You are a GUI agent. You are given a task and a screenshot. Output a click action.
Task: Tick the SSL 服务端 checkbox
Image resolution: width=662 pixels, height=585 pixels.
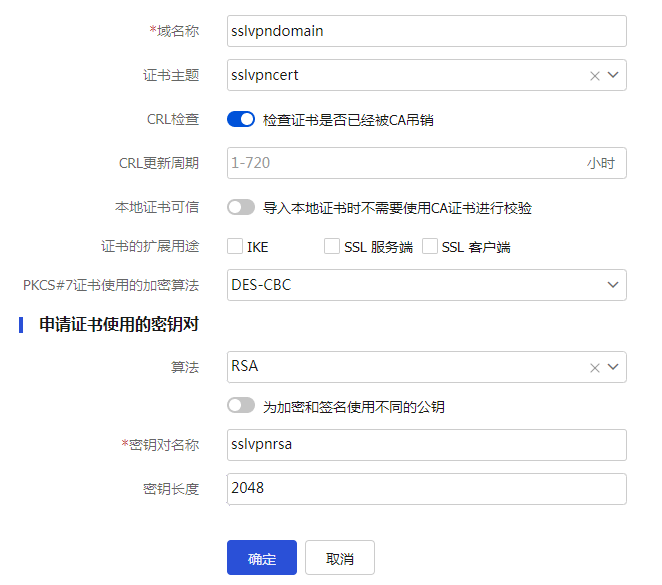pos(332,247)
